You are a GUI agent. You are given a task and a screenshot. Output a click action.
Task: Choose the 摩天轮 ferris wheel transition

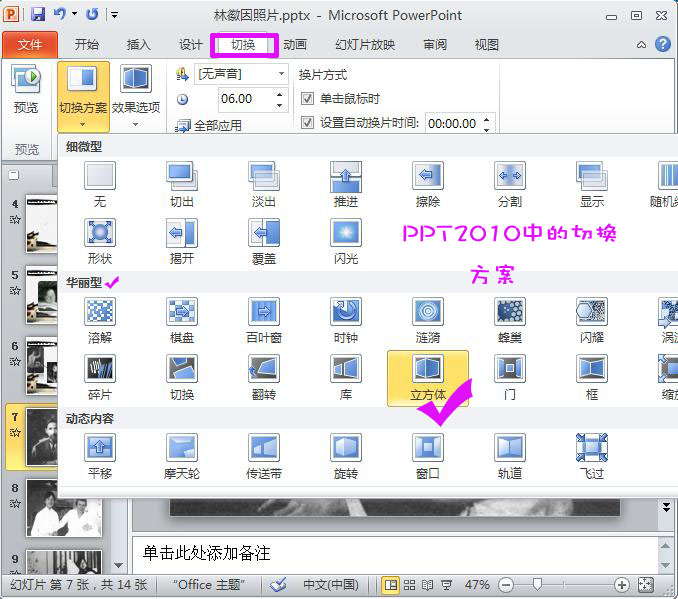[182, 457]
